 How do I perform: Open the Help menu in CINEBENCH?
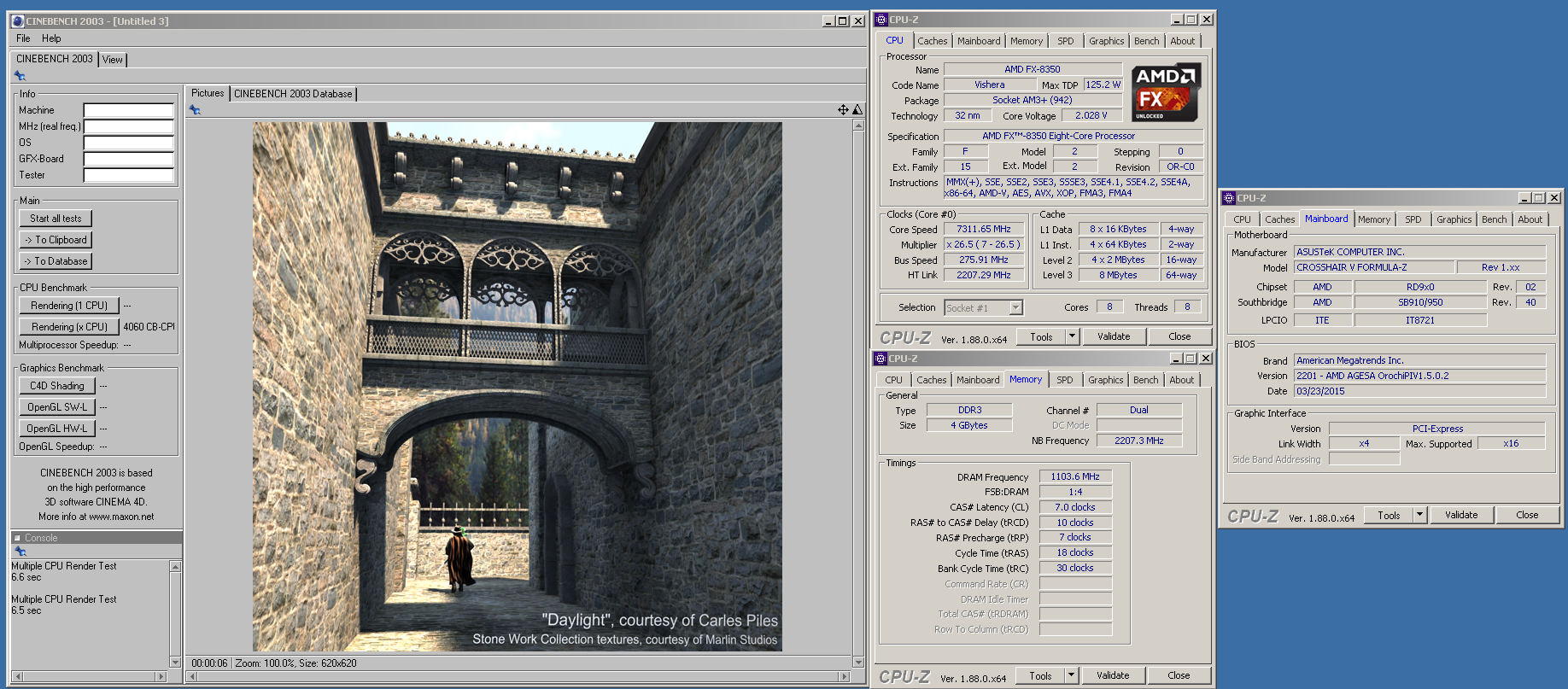[51, 38]
